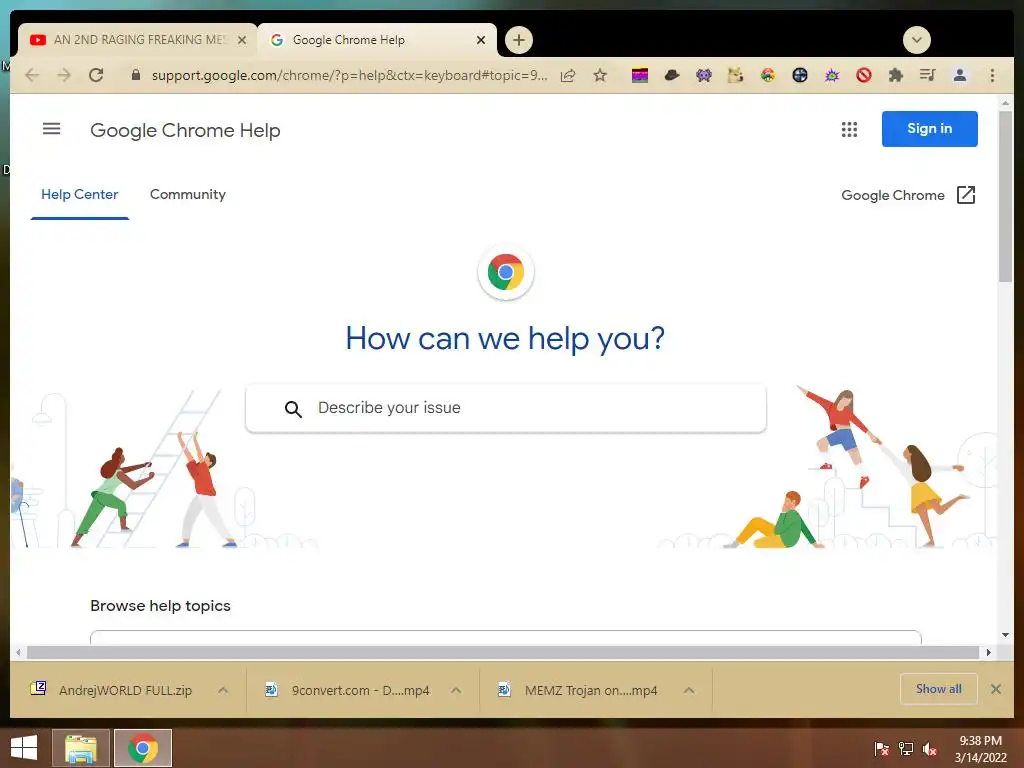Open the Help hamburger main menu

(x=52, y=129)
